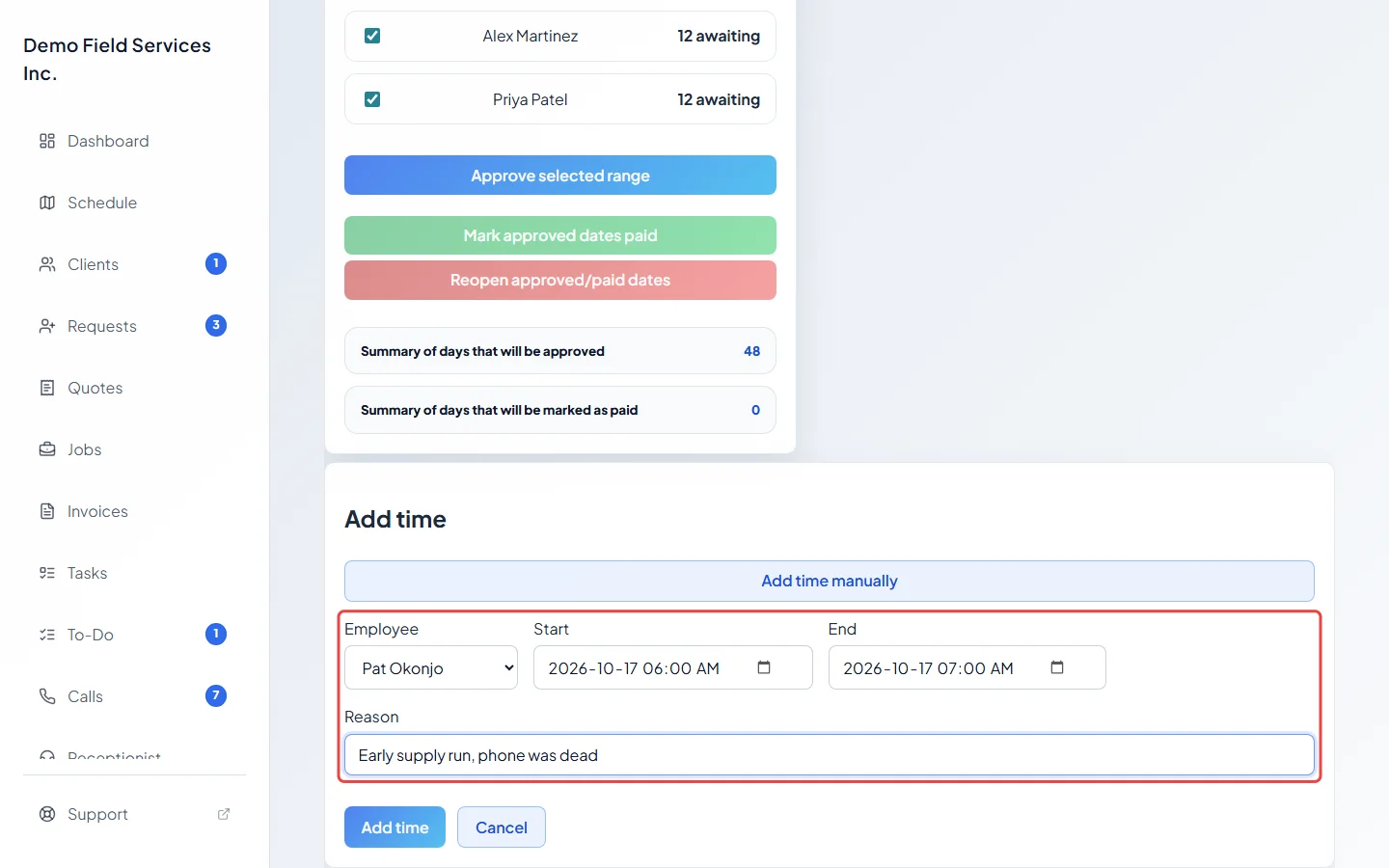Click Mark approved dates paid button

pyautogui.click(x=560, y=235)
